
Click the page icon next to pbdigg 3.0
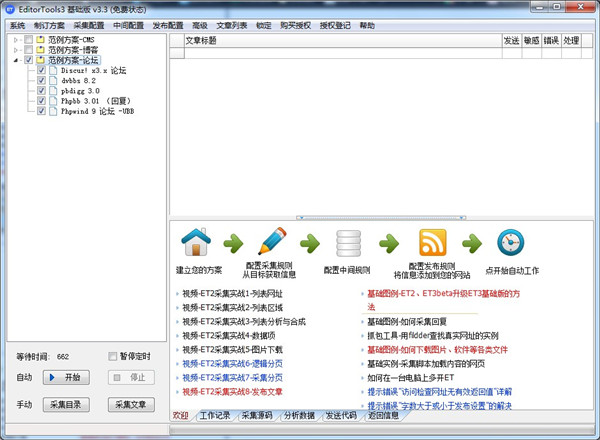53,91
